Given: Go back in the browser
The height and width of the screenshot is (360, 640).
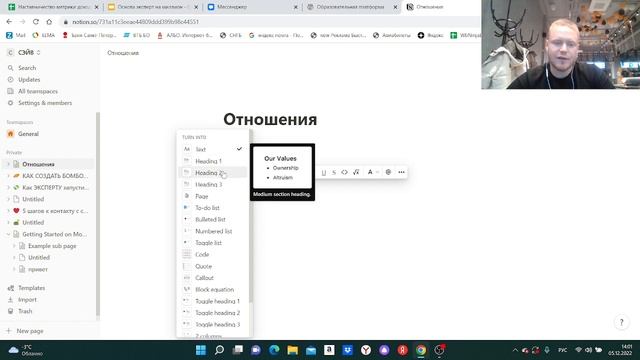Looking at the screenshot, I should (x=9, y=22).
